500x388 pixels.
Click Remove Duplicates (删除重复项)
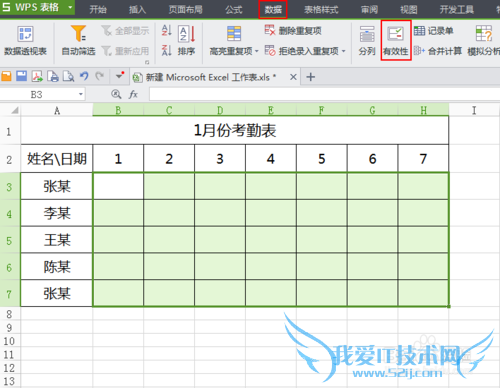pyautogui.click(x=293, y=31)
